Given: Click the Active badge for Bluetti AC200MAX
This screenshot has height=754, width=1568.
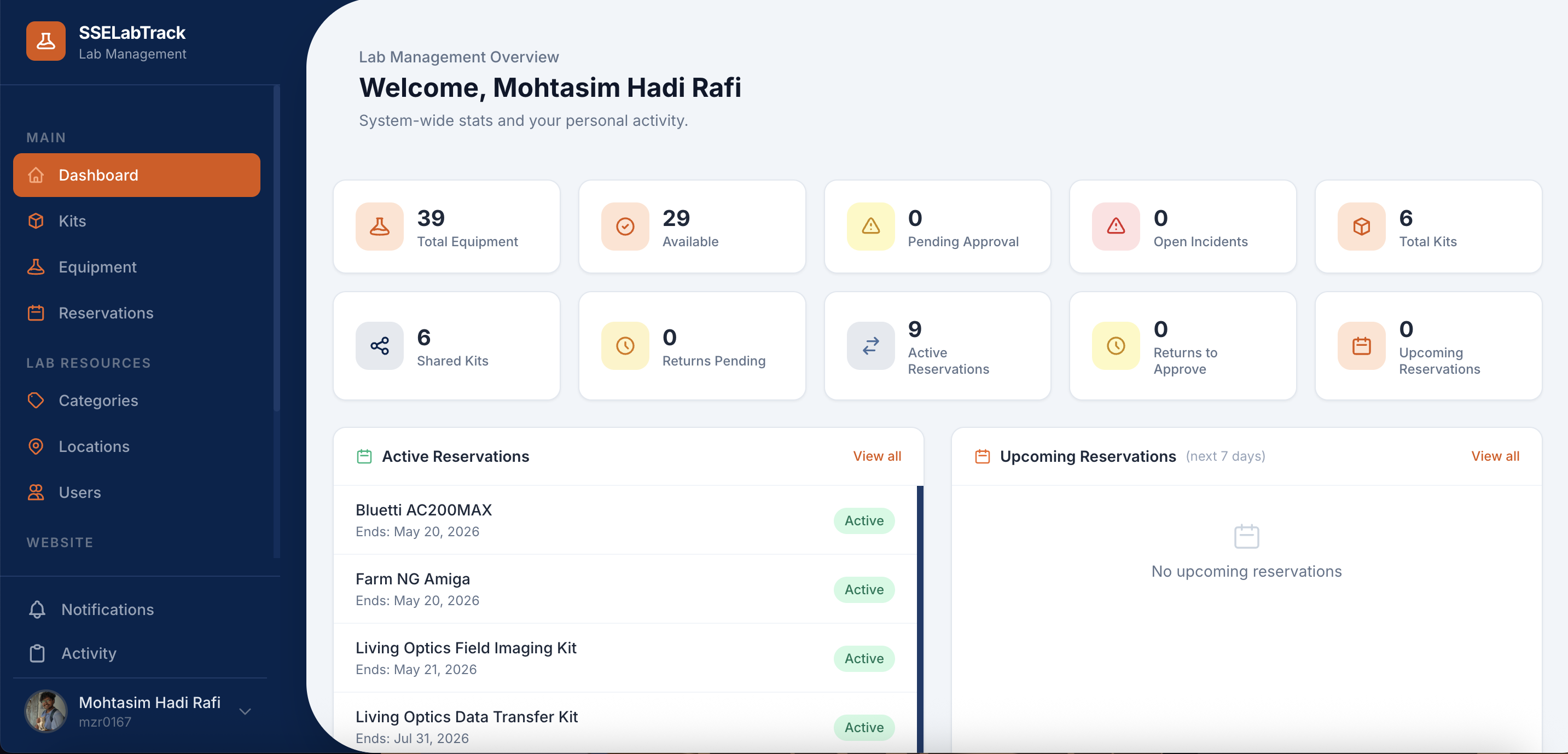Looking at the screenshot, I should coord(864,521).
